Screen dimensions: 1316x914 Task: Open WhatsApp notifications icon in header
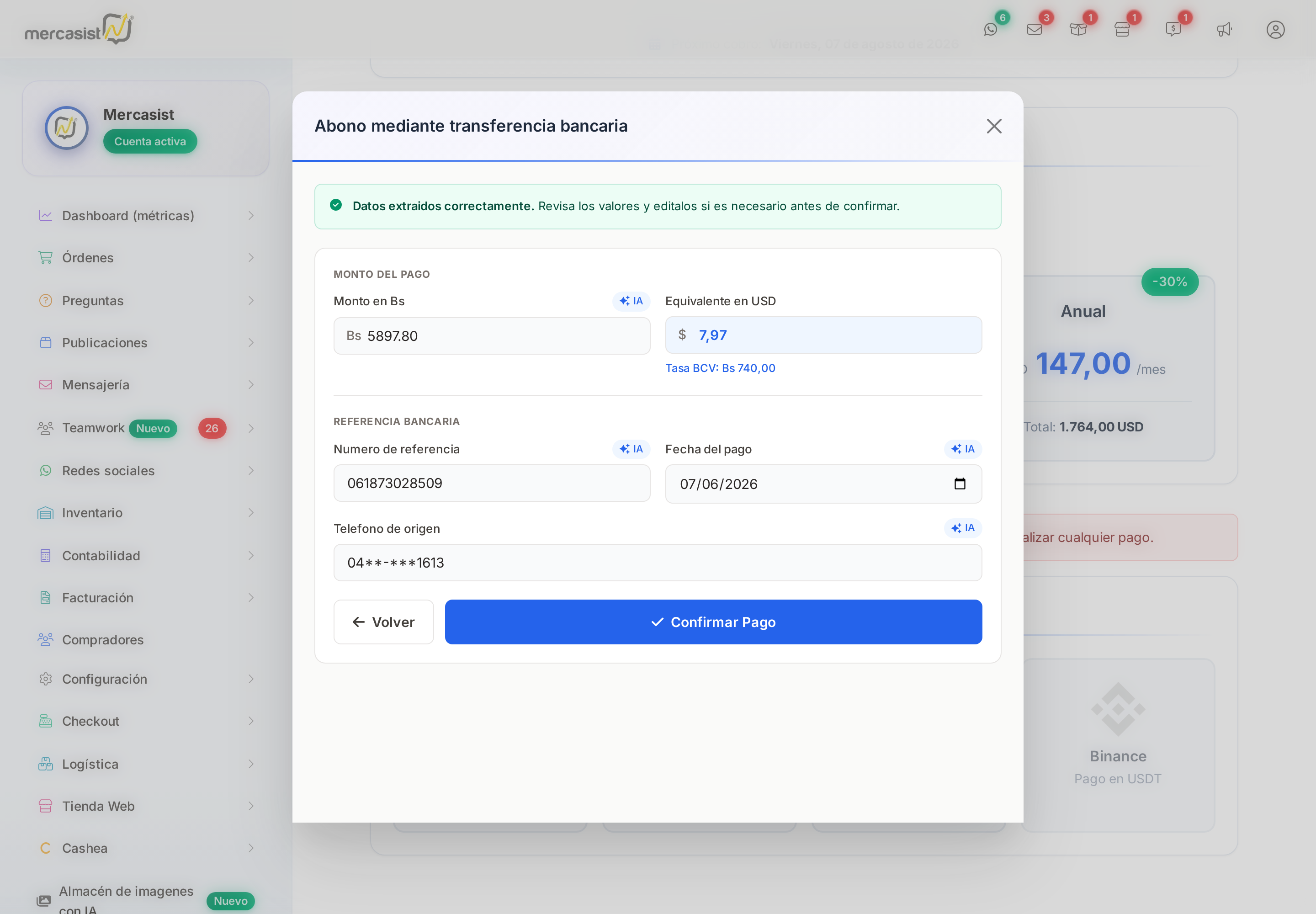tap(990, 29)
